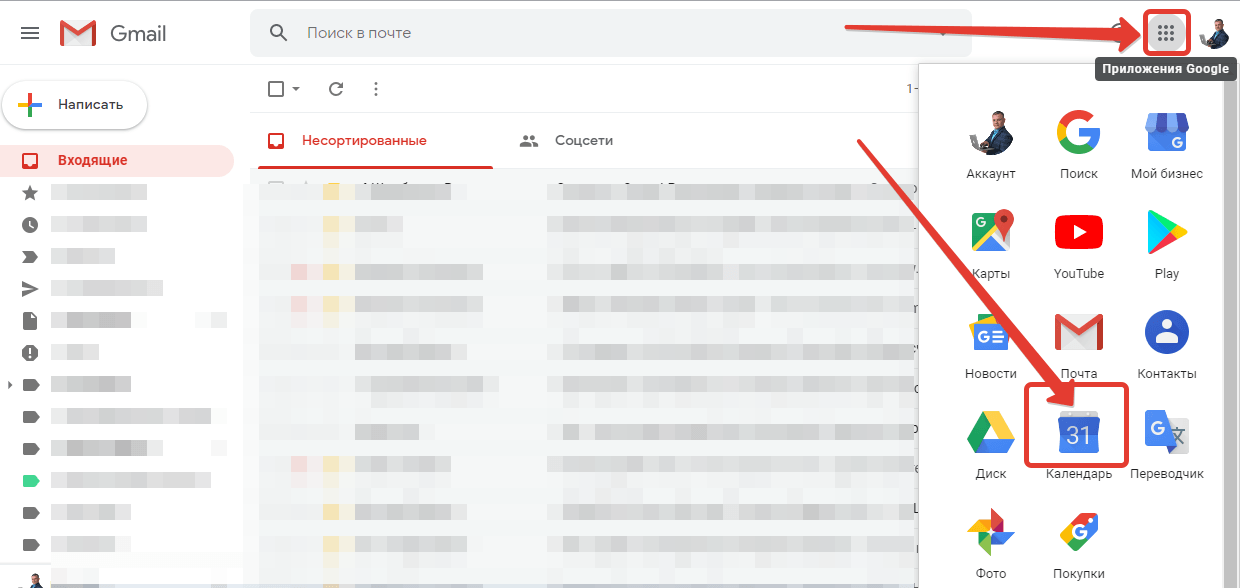Viewport: 1240px width, 588px height.
Task: Click the Написать compose button
Action: [75, 105]
